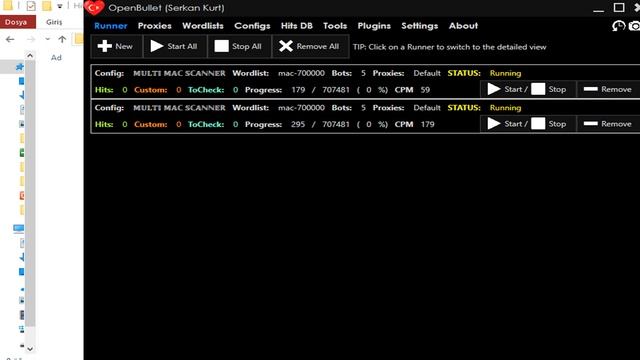Click progress value 295 / 707481
This screenshot has height=360, width=640.
320,124
